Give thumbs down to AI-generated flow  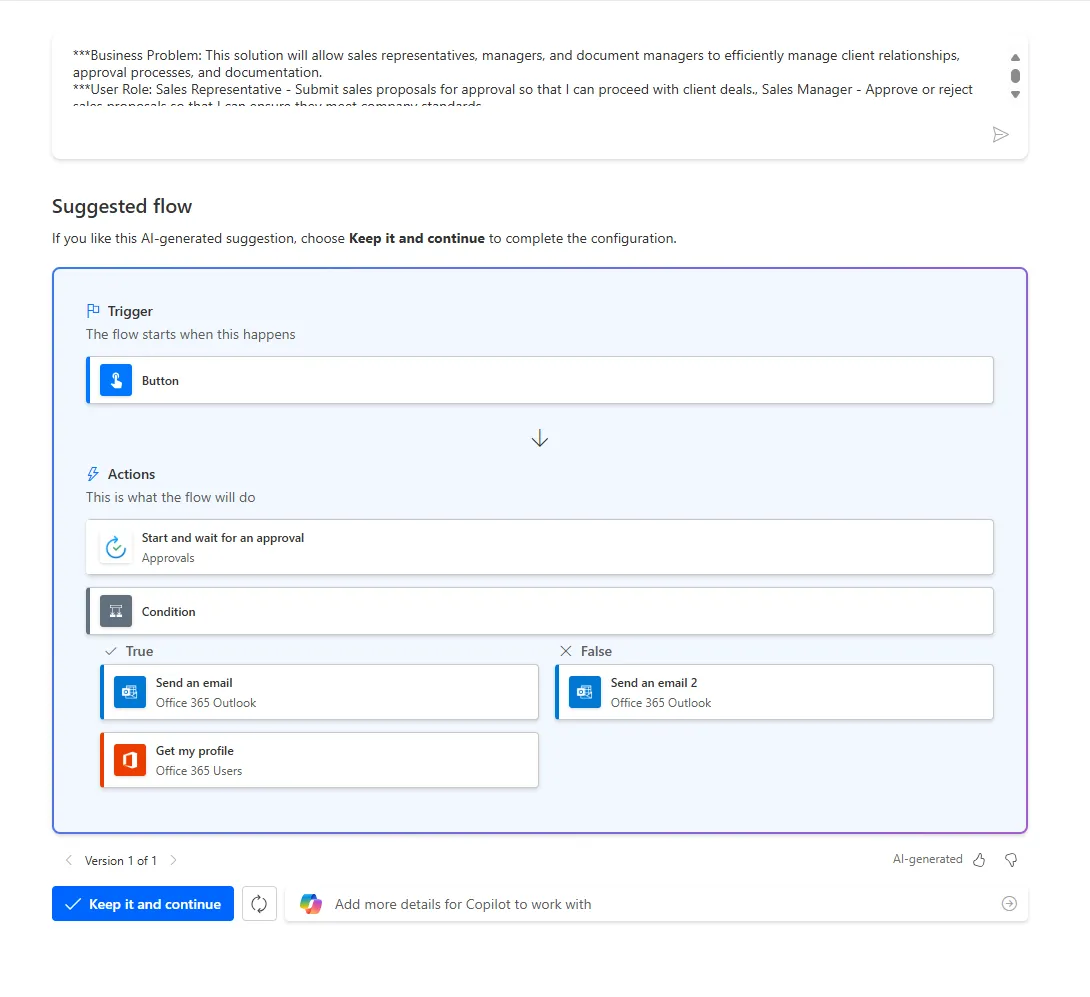(x=1011, y=860)
